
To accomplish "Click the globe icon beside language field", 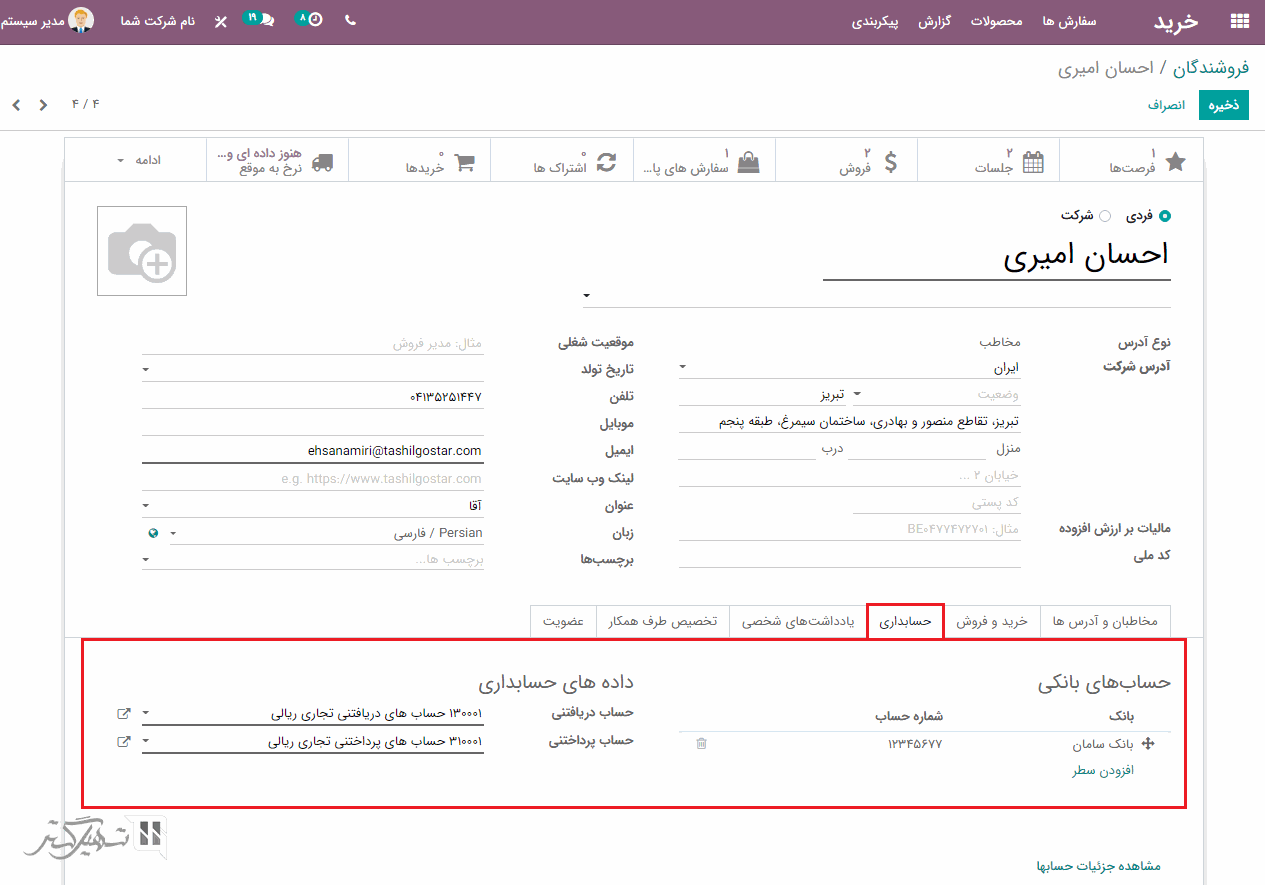I will point(153,533).
